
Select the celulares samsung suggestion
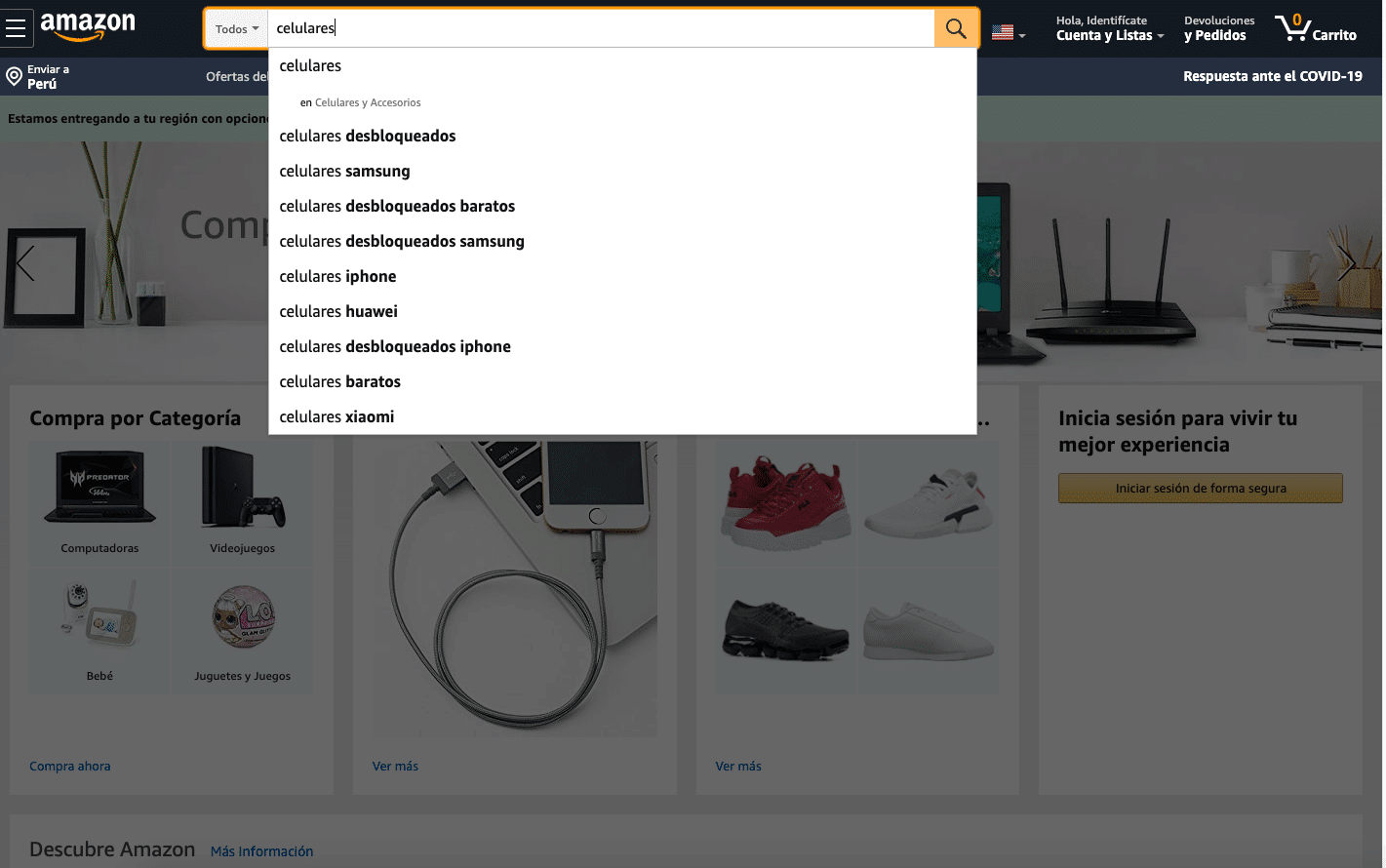pyautogui.click(x=344, y=171)
